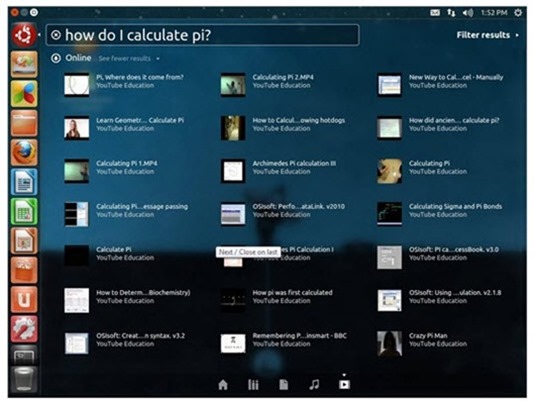Click the Online category header icon
Image resolution: width=534 pixels, height=401 pixels.
pos(56,58)
